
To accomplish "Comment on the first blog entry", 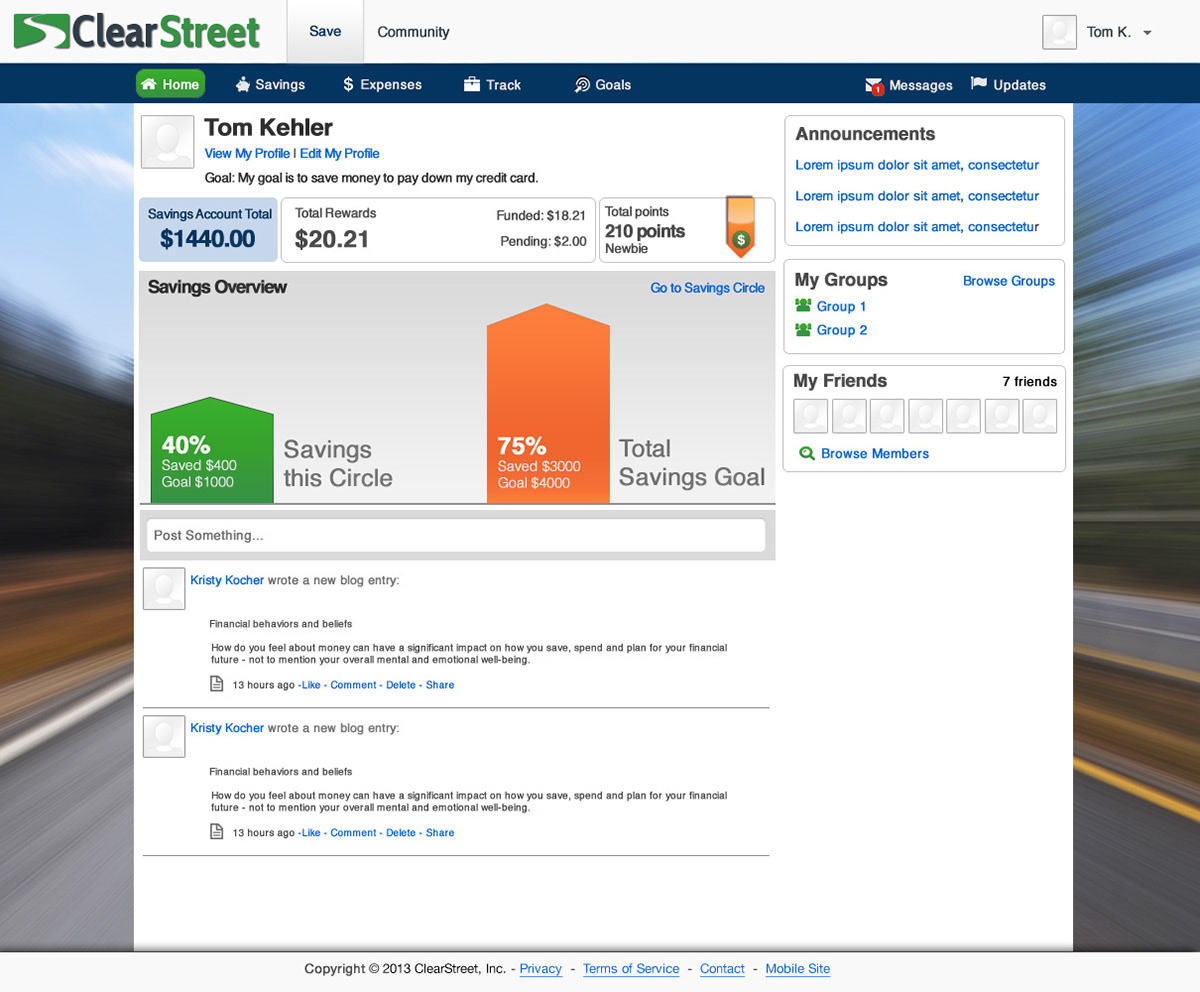I will [353, 685].
